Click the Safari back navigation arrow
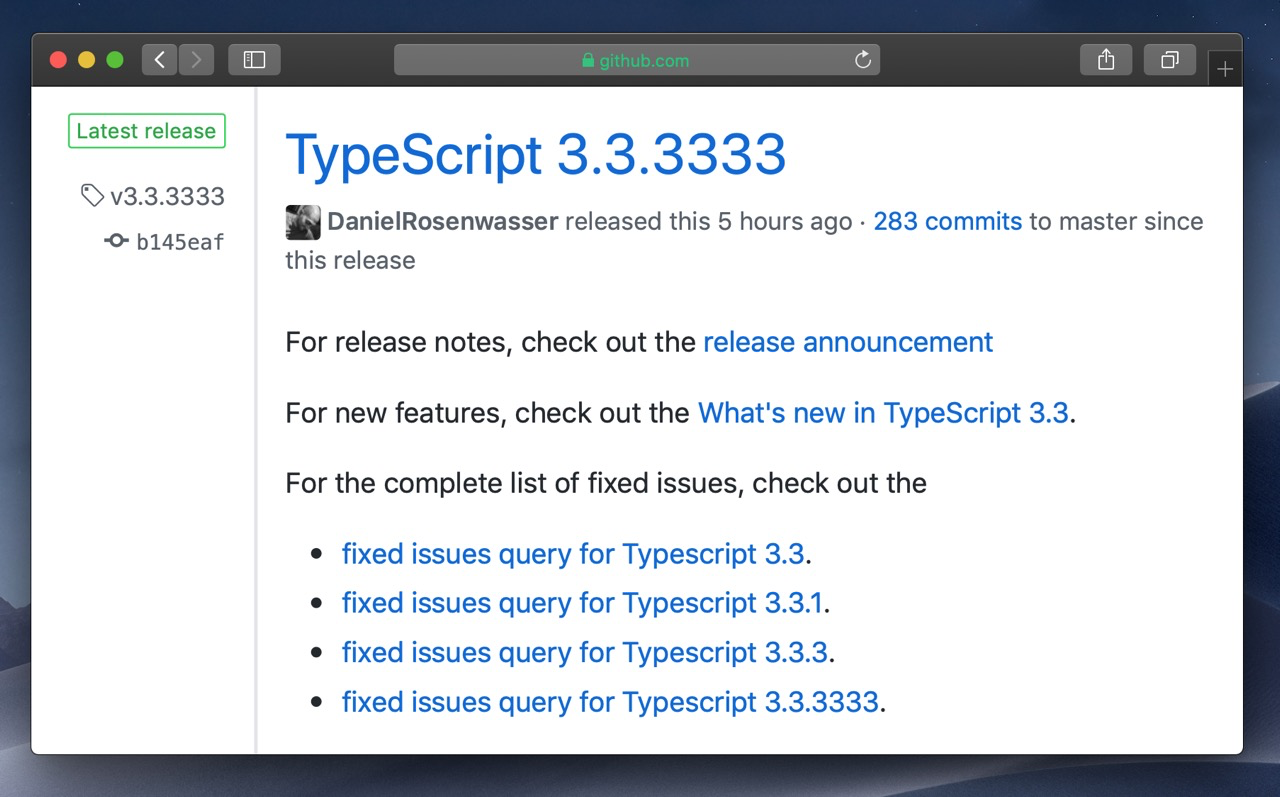Viewport: 1280px width, 797px height. [x=160, y=60]
